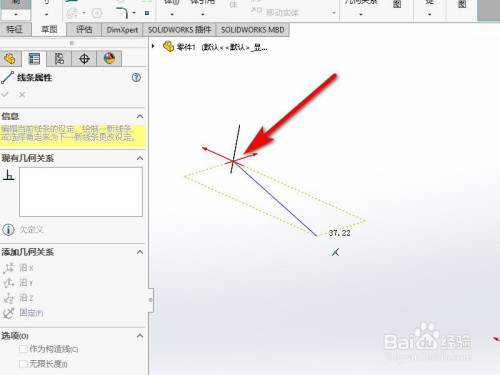Click the polygon tool icon in toolbar

tap(97, 13)
